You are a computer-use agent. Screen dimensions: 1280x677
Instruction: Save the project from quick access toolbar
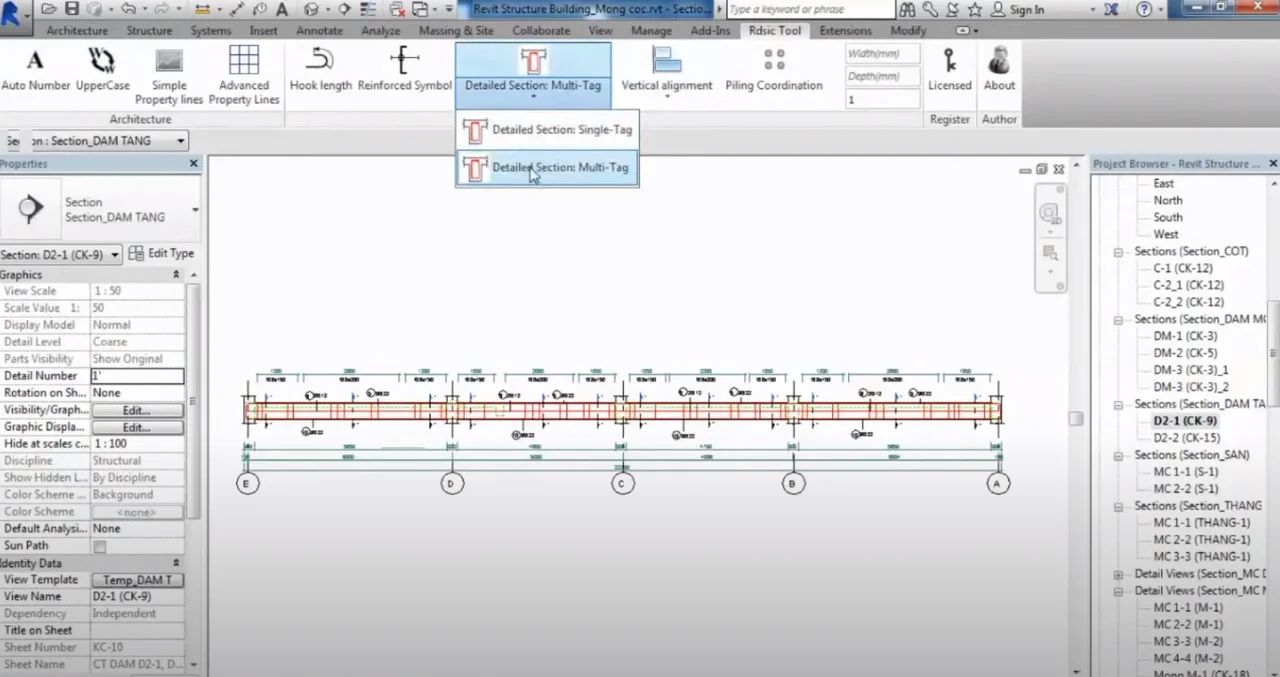(71, 9)
